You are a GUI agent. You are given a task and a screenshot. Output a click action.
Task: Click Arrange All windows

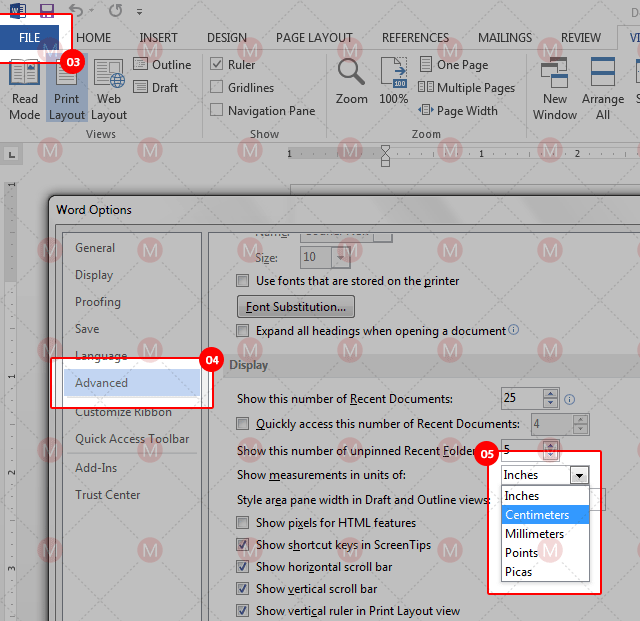[603, 89]
